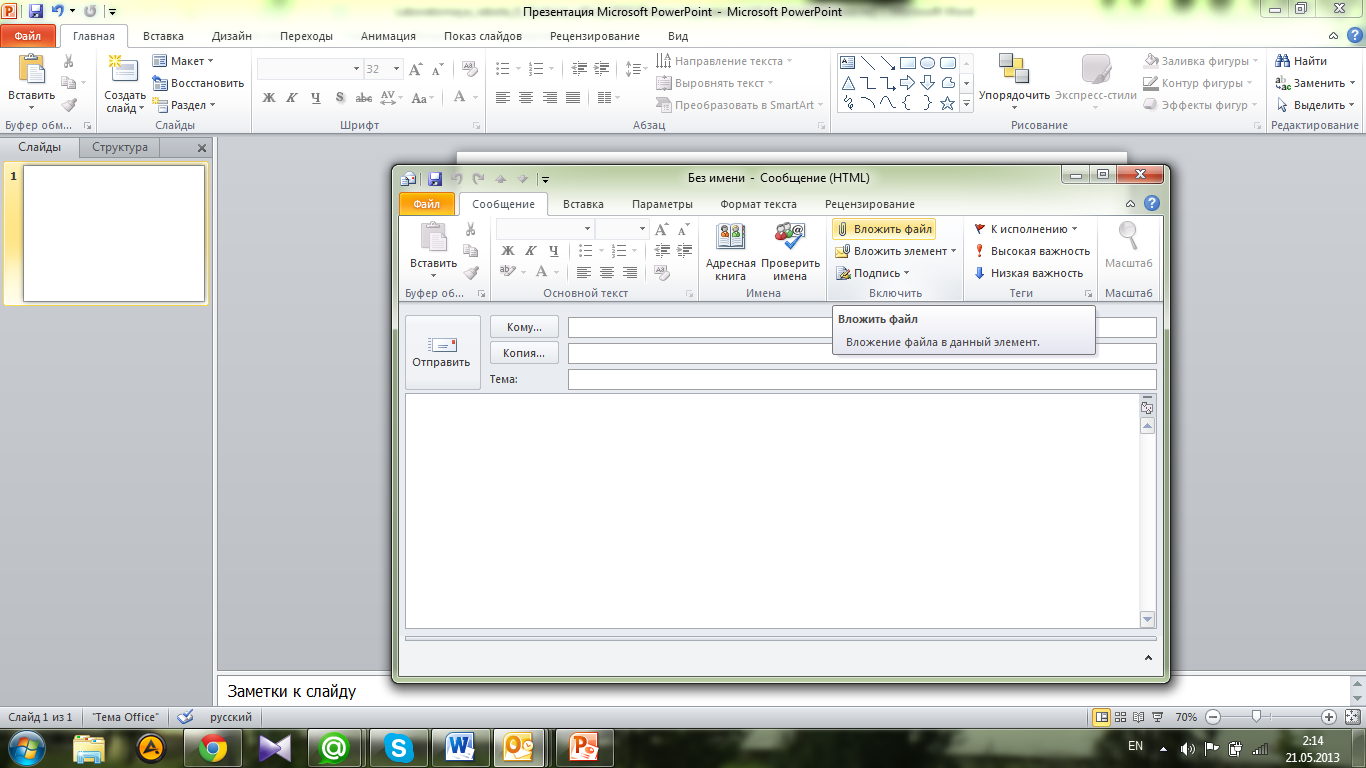Toggle Низкая важность for the message
The image size is (1366, 768).
click(1028, 273)
